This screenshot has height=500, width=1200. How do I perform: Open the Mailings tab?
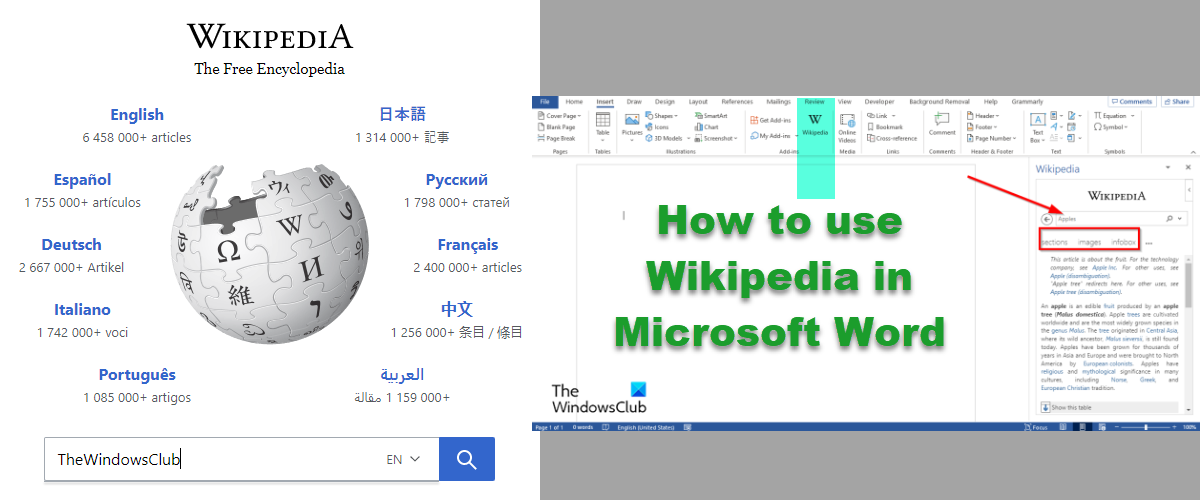click(x=778, y=101)
